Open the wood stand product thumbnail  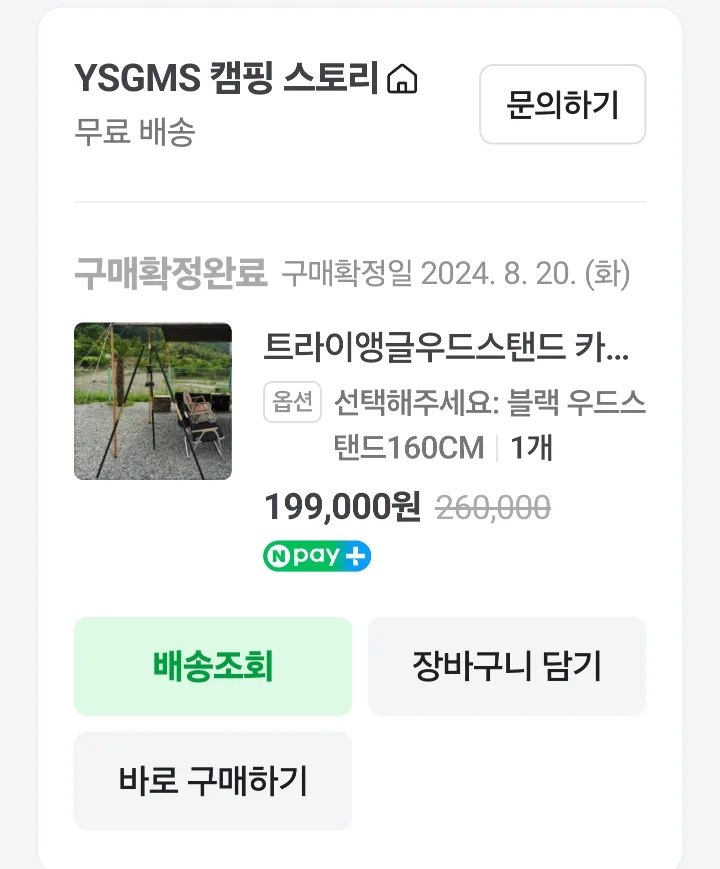(153, 401)
